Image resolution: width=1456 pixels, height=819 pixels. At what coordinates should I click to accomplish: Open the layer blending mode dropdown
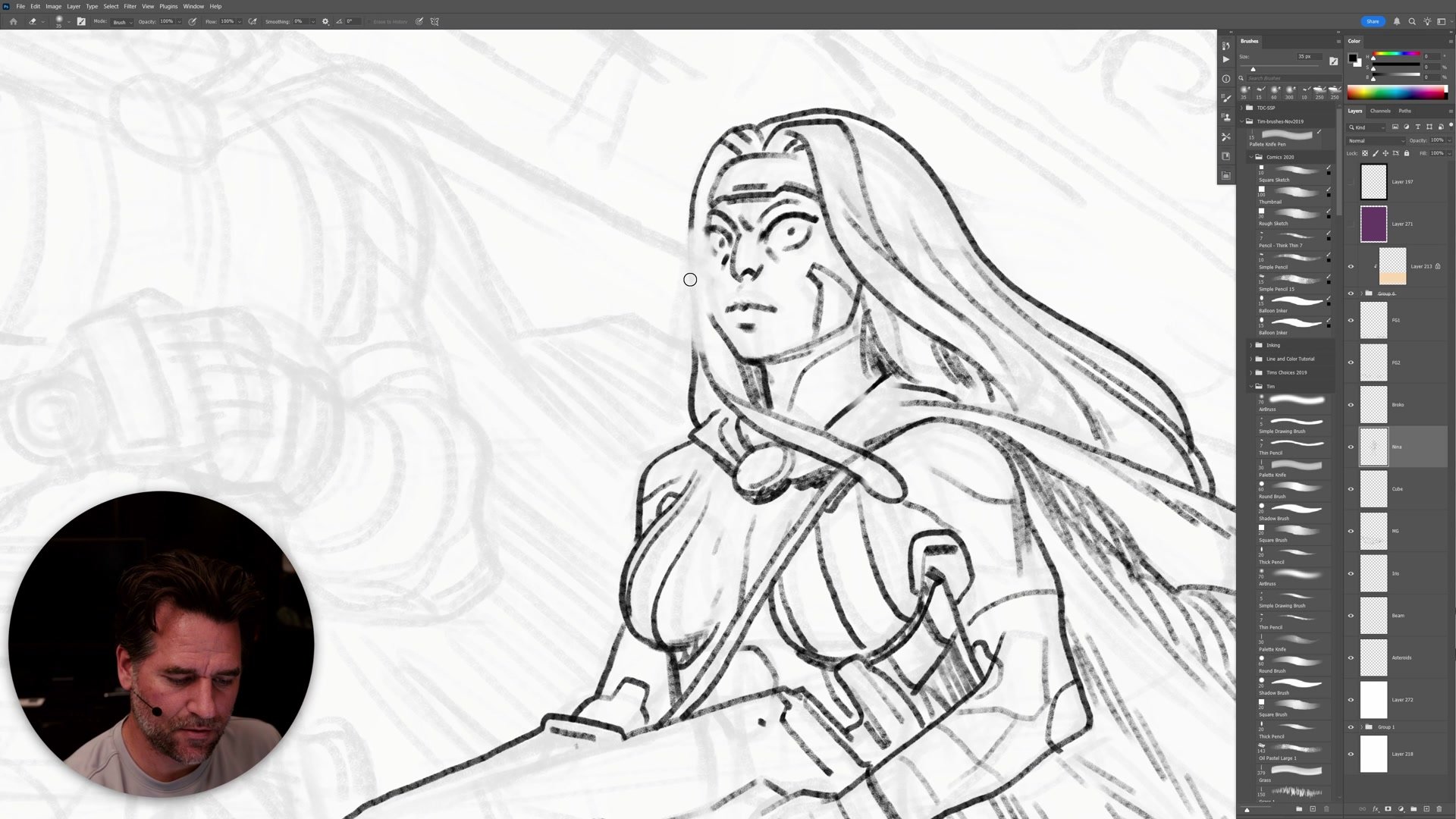pos(1376,140)
